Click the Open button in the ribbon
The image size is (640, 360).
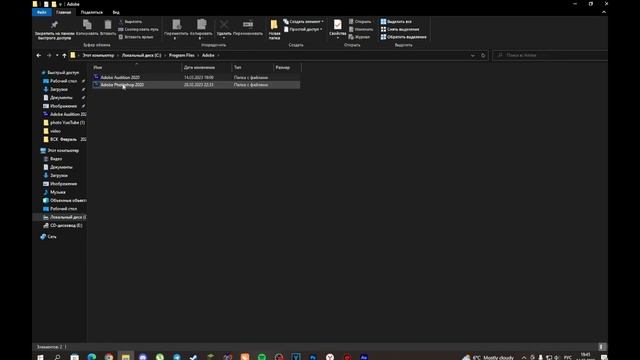click(360, 22)
